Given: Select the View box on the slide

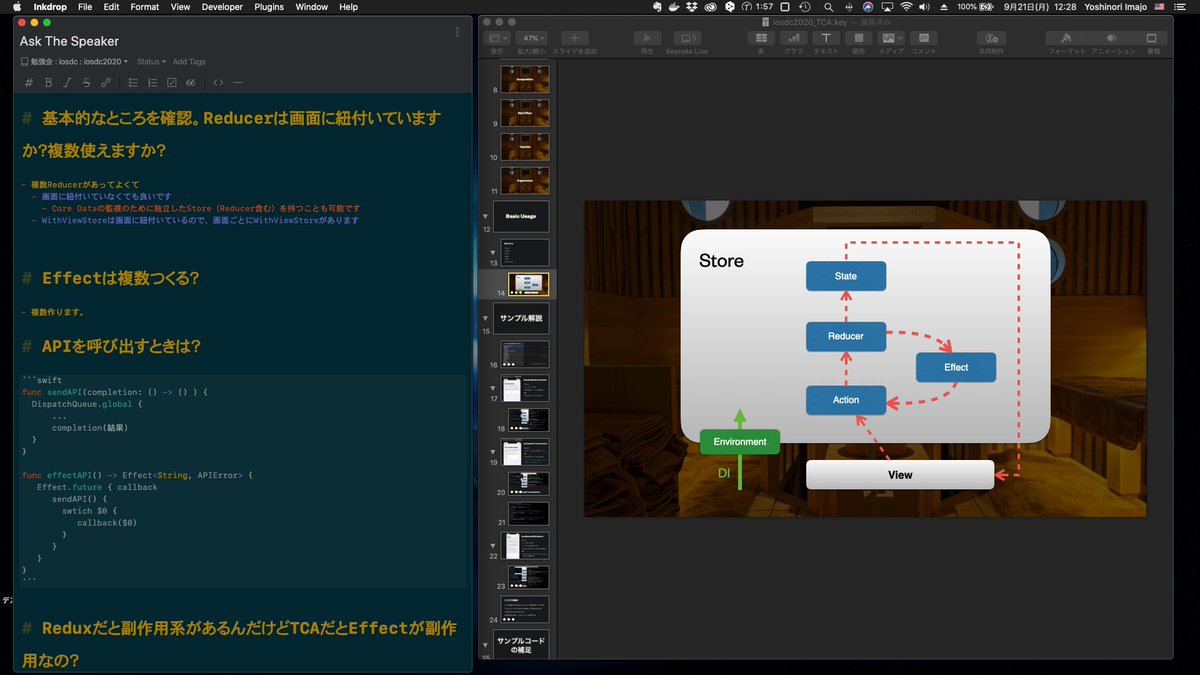Looking at the screenshot, I should click(x=900, y=475).
